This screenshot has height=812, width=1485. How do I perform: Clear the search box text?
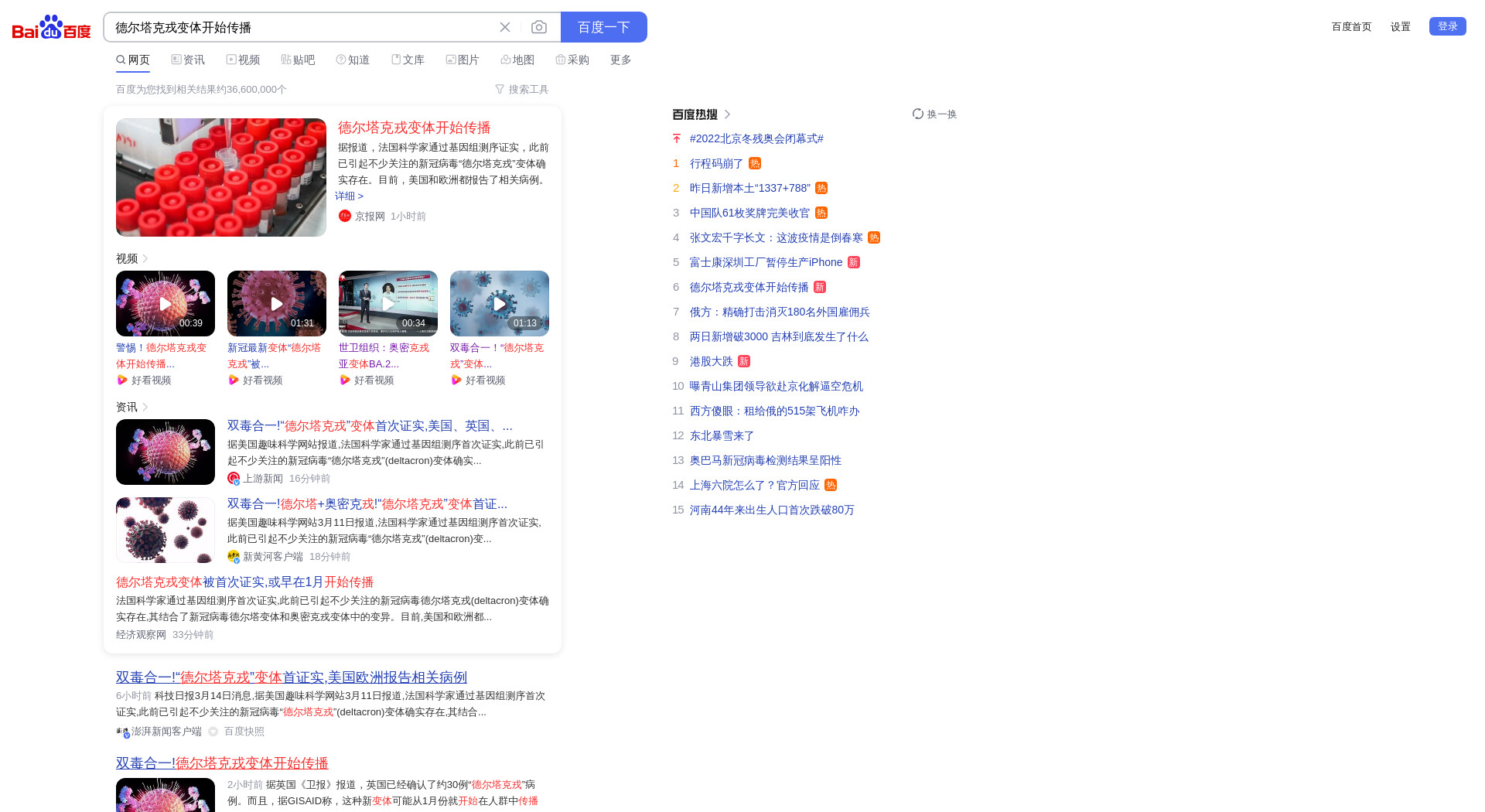point(505,27)
